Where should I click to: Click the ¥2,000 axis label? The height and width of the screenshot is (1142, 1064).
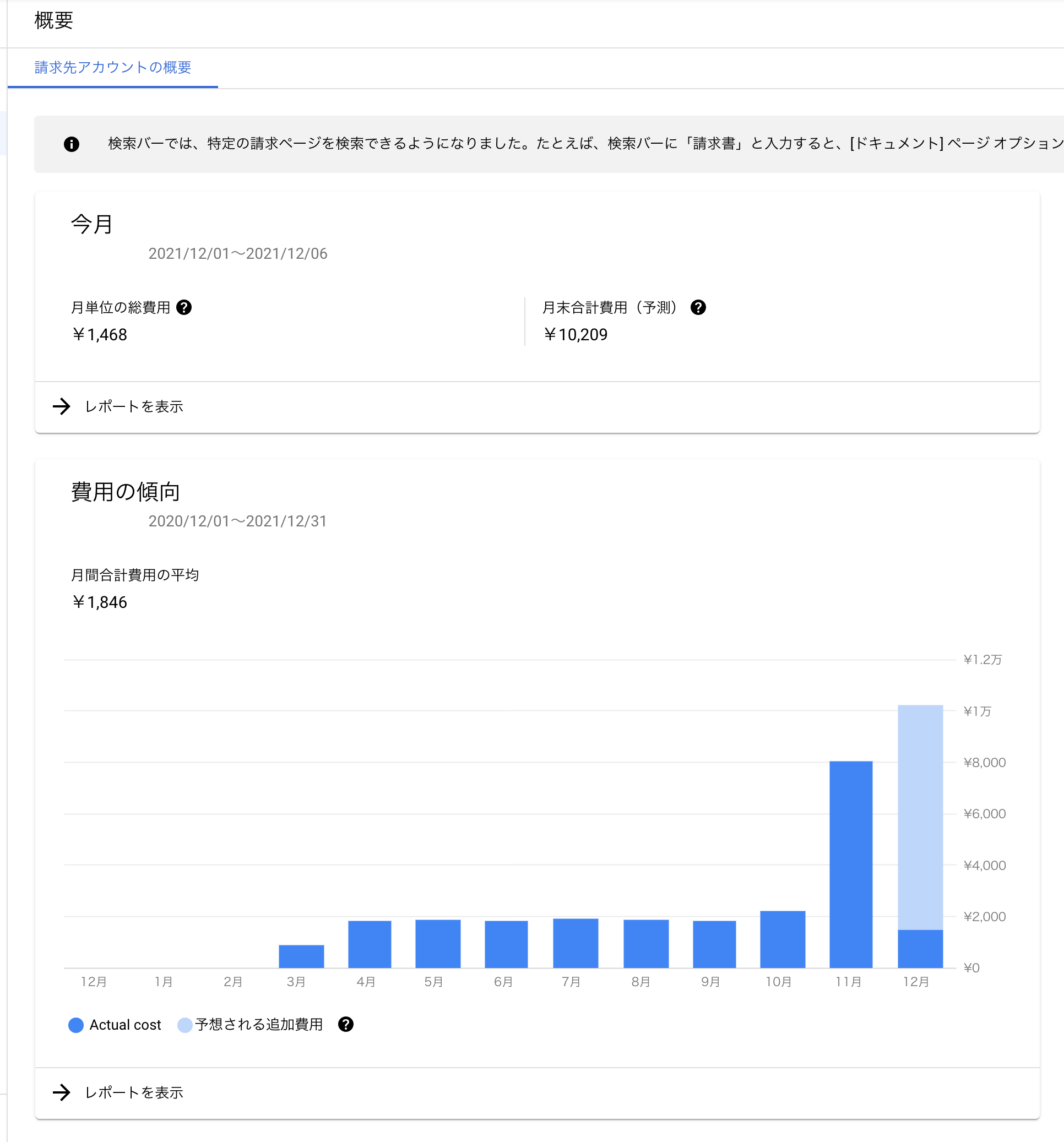(x=985, y=916)
